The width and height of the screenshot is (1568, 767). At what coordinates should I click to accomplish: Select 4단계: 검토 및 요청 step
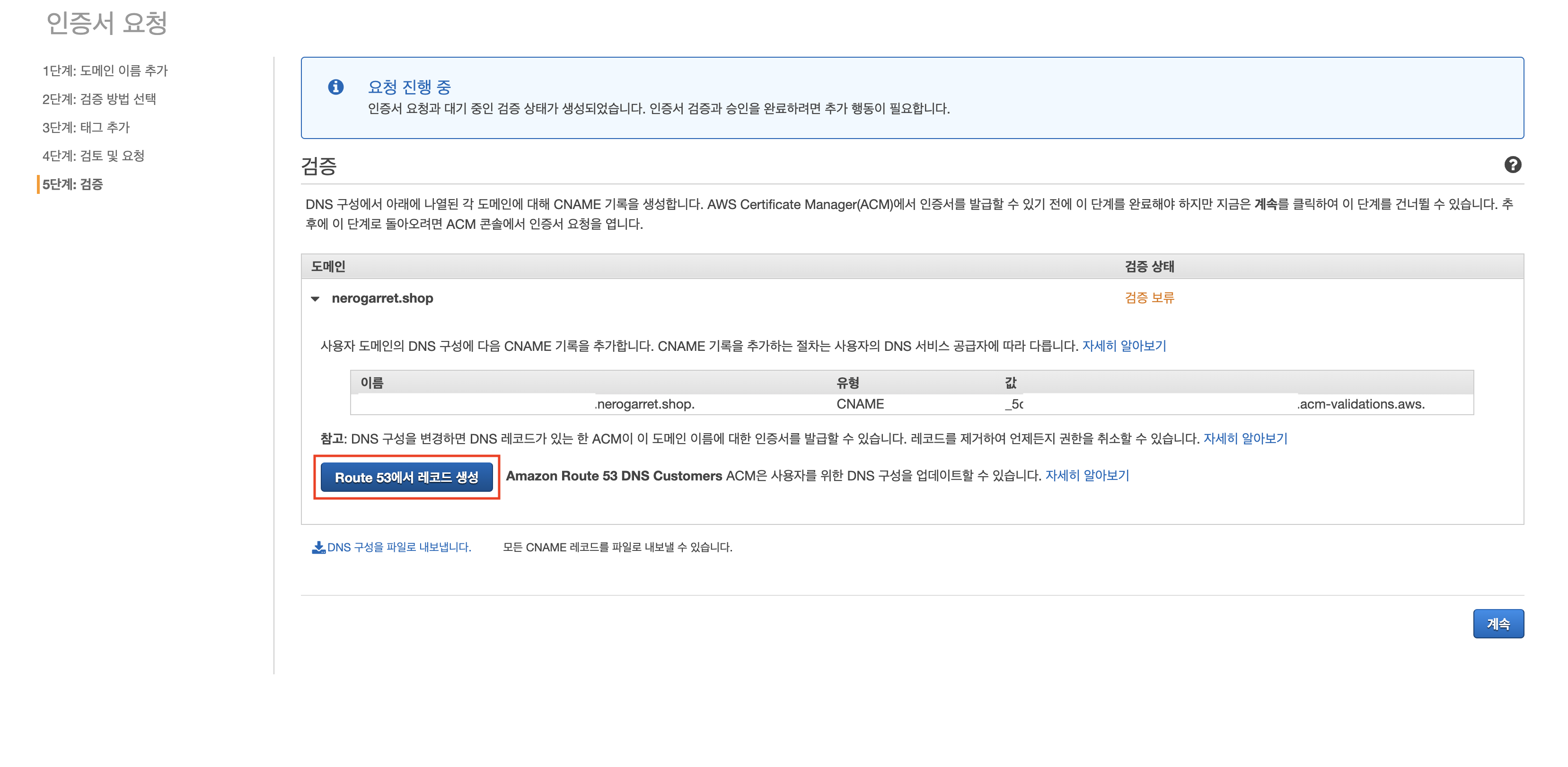point(93,156)
